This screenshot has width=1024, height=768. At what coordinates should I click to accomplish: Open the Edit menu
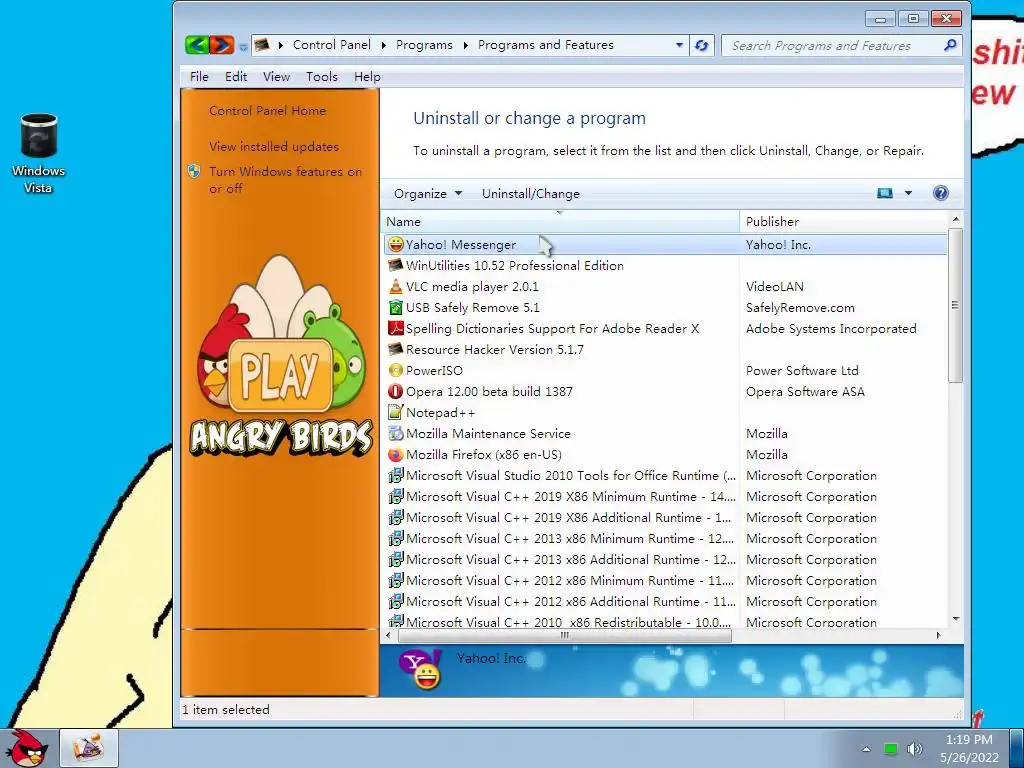pos(236,76)
